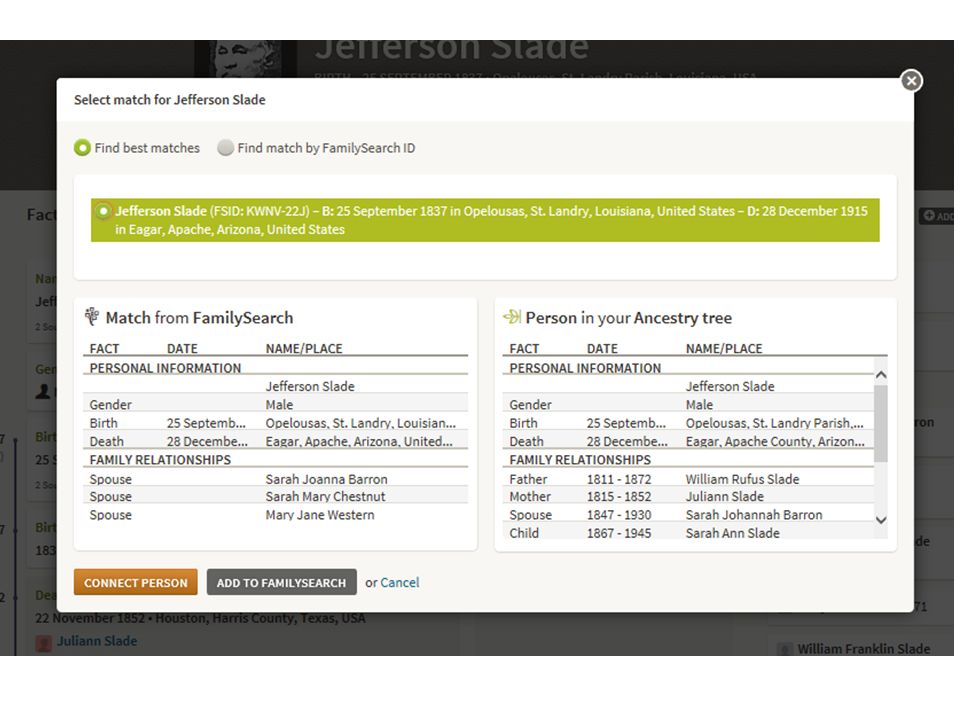
Task: Click FamilySearch birth place Opelousas, St. Landry, Louisian...
Action: (x=361, y=423)
